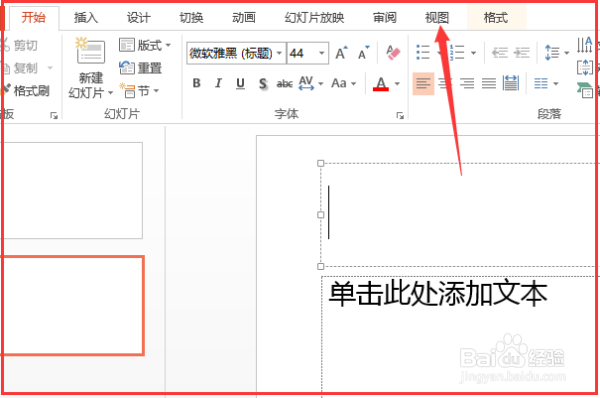Expand the 新建幻灯片 dropdown arrow

[x=110, y=93]
